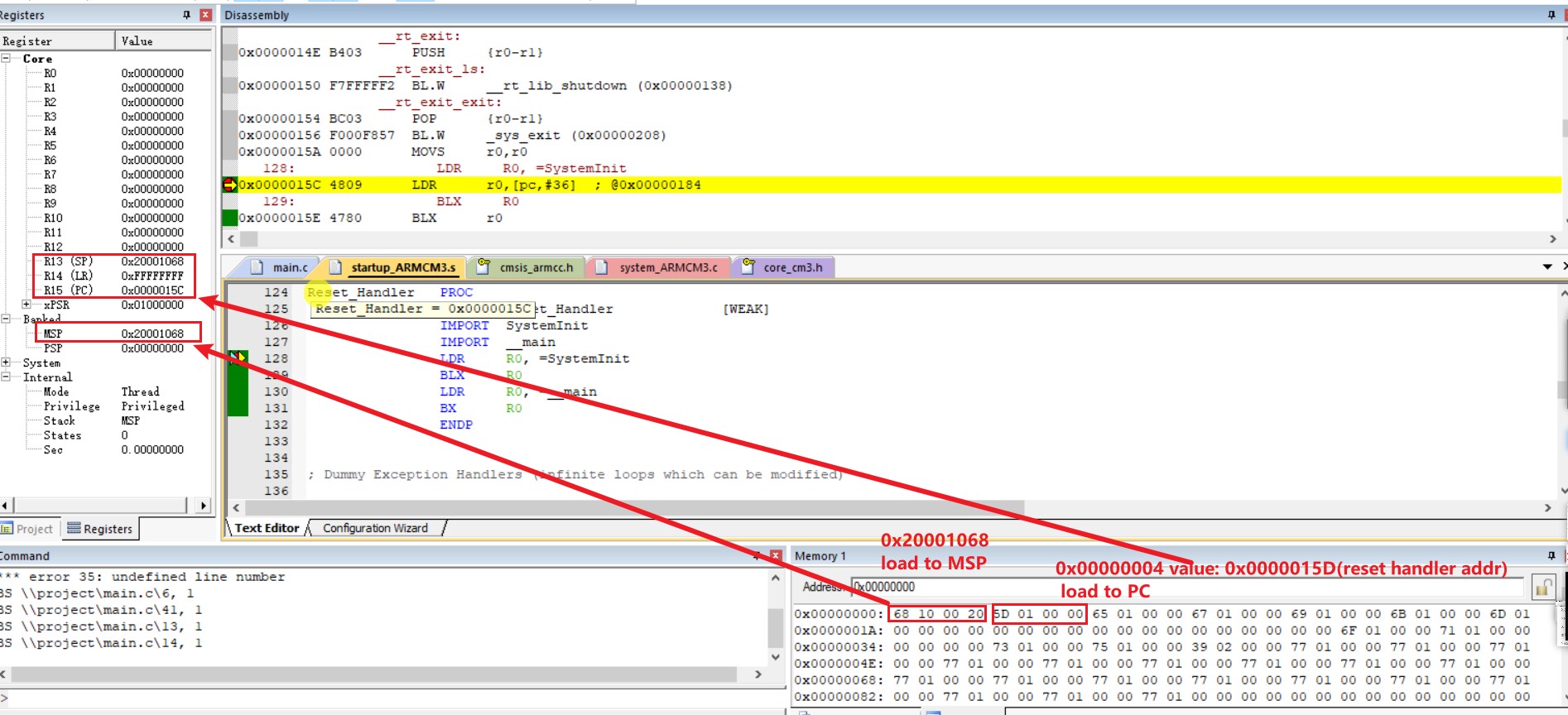This screenshot has width=1568, height=715.
Task: Click the Stack row under Internal
Action: coord(92,420)
